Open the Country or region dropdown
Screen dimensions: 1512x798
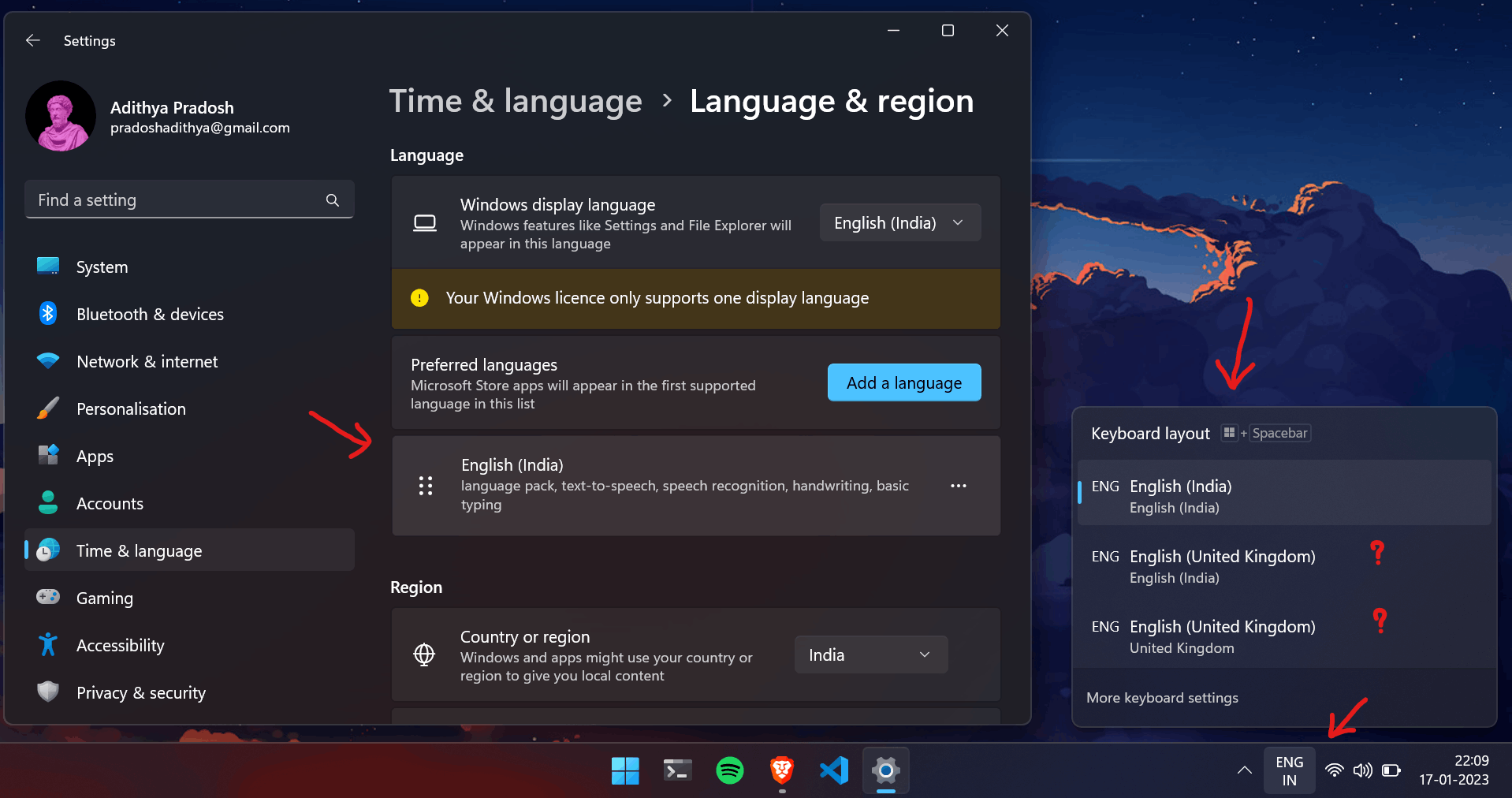pos(871,654)
